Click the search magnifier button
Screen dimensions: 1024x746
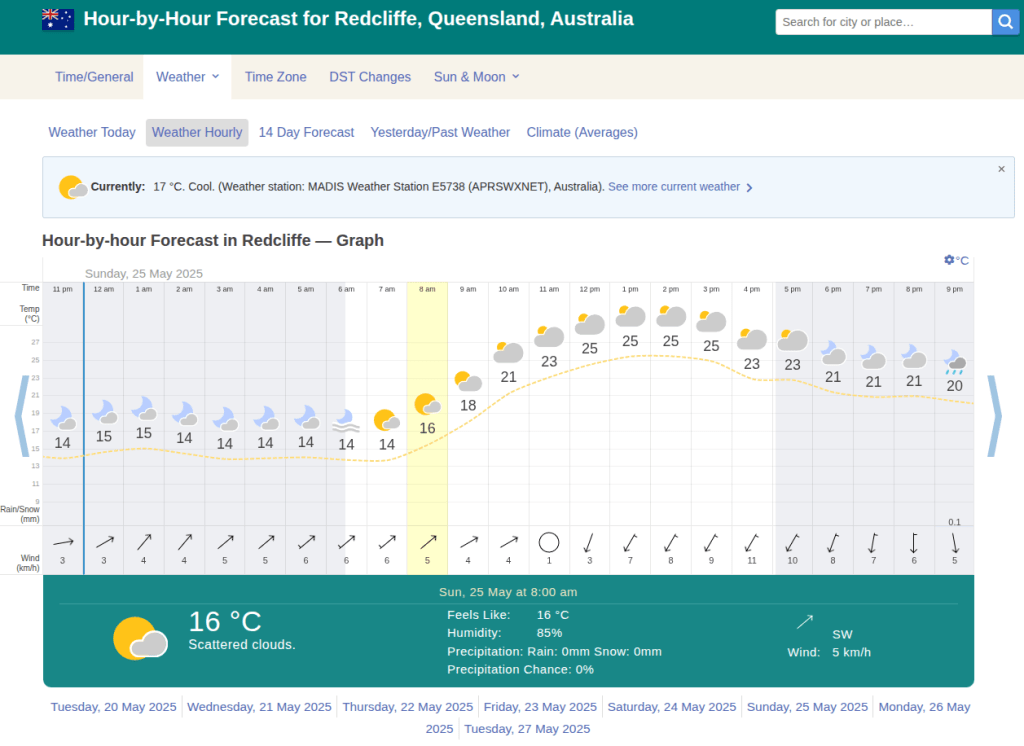pyautogui.click(x=1005, y=22)
